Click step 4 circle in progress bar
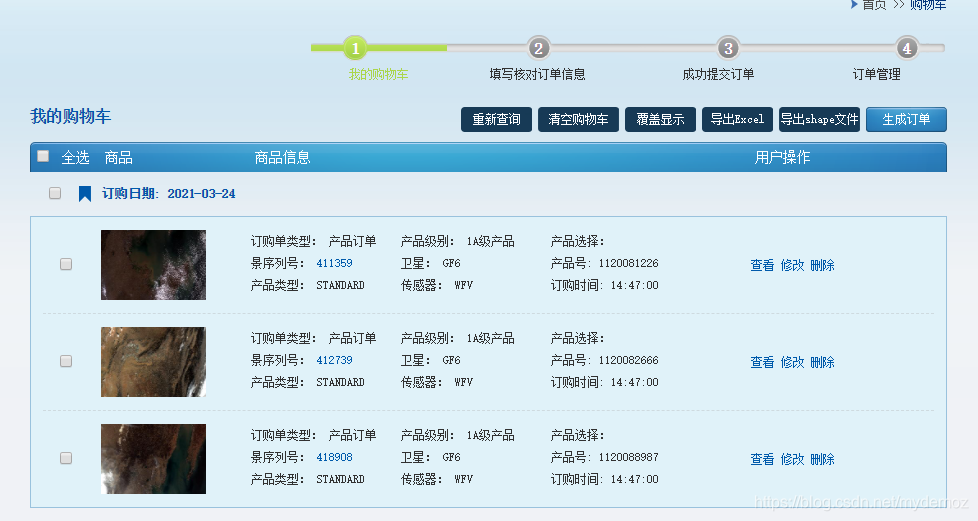 coord(907,47)
